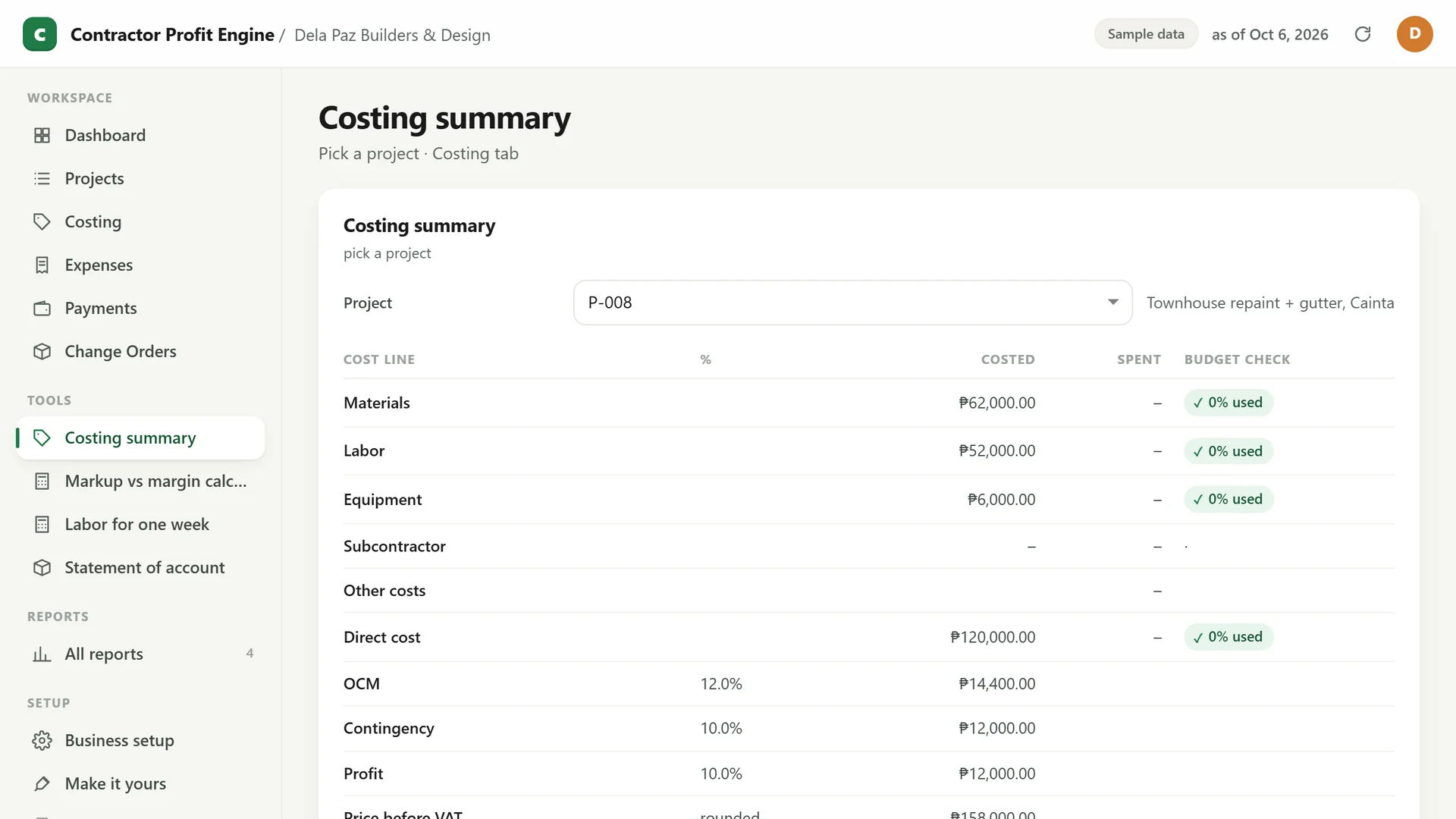Viewport: 1456px width, 819px height.
Task: Click the Make it yours brush icon
Action: 42,783
